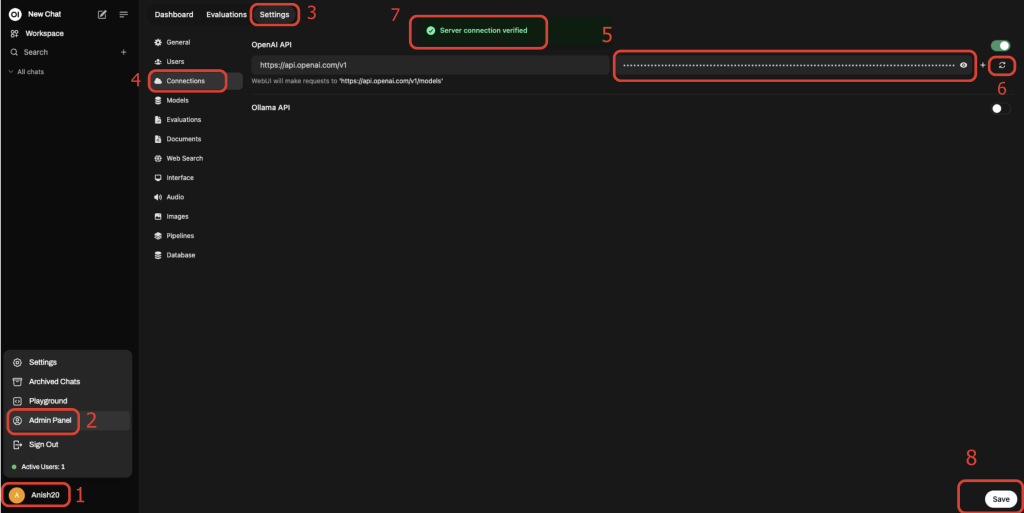The height and width of the screenshot is (513, 1024).
Task: Click the Active Users: 1 status
Action: pos(43,467)
